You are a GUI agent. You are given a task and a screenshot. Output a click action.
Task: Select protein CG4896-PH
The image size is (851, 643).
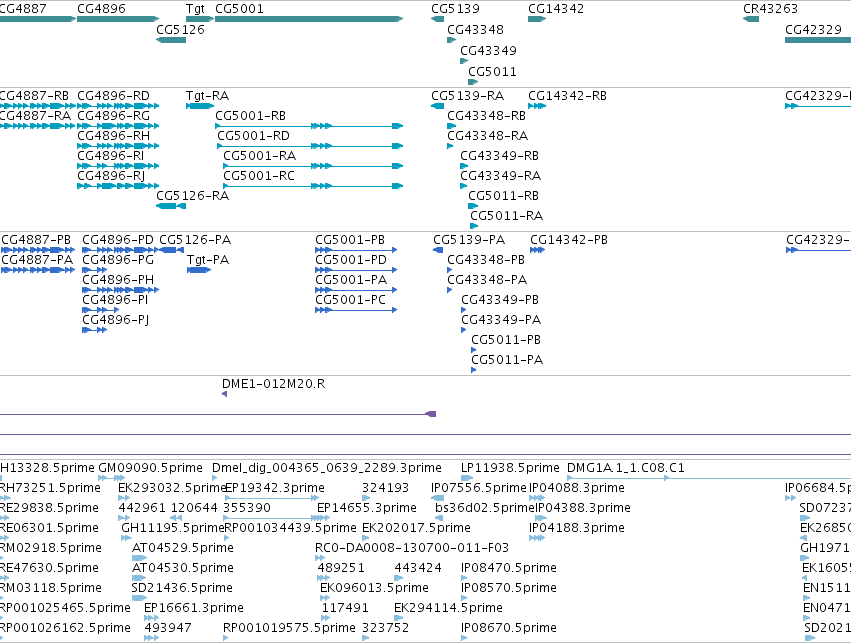click(118, 280)
